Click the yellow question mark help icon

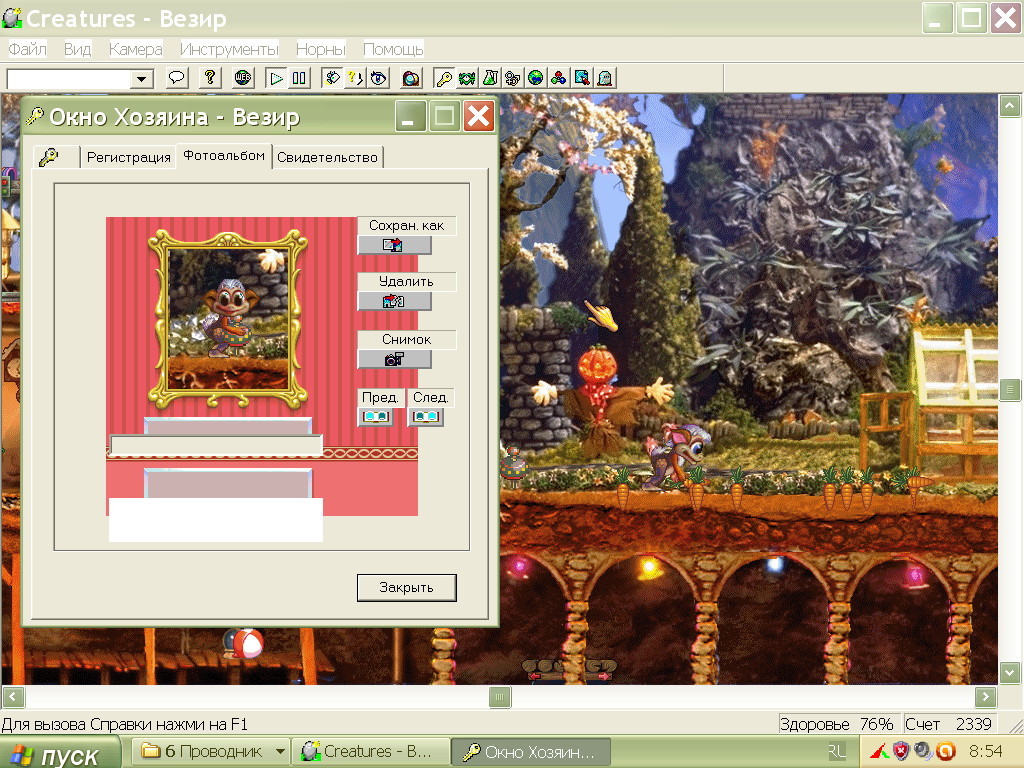210,78
